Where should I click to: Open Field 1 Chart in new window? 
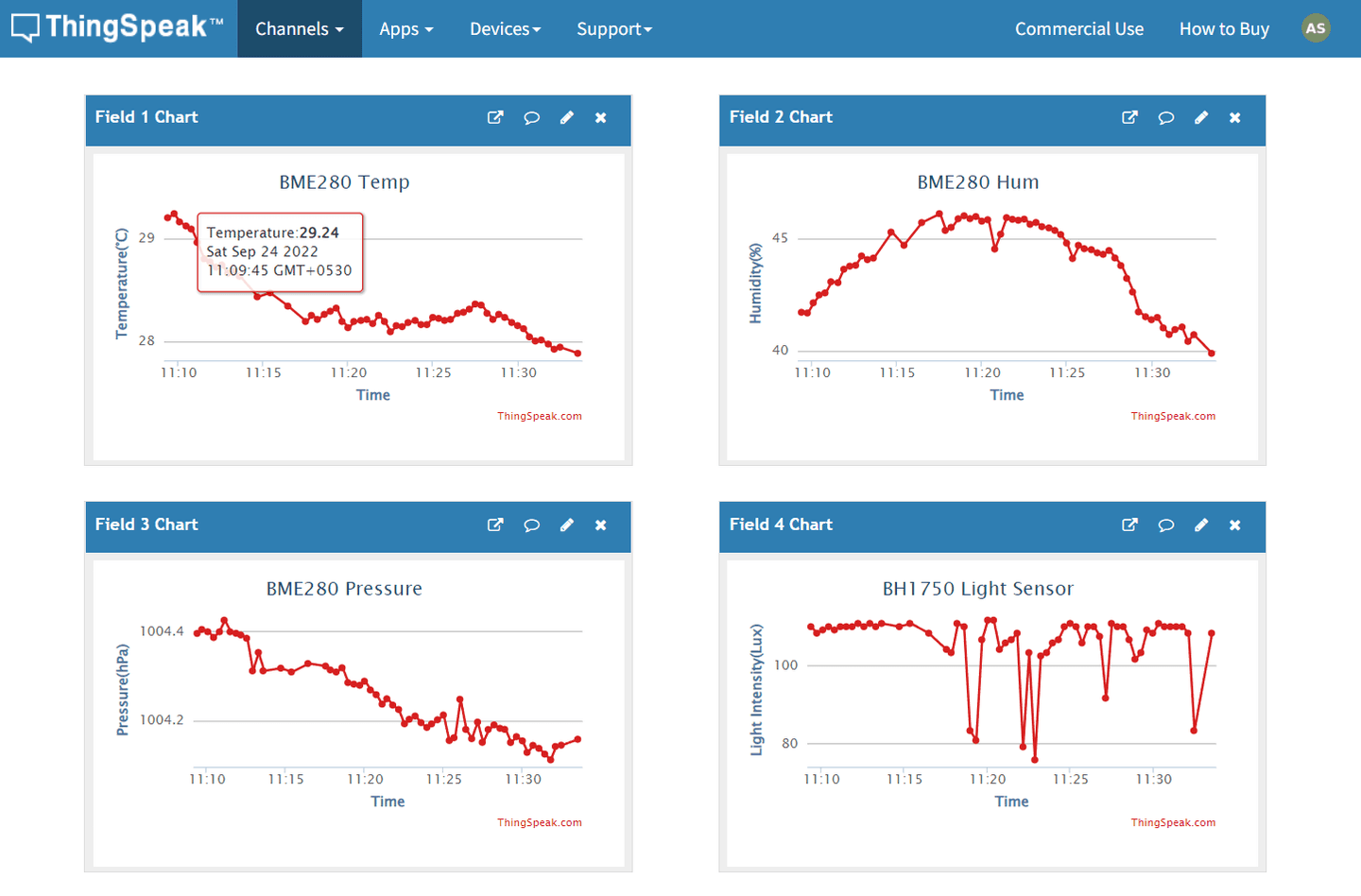pyautogui.click(x=495, y=117)
